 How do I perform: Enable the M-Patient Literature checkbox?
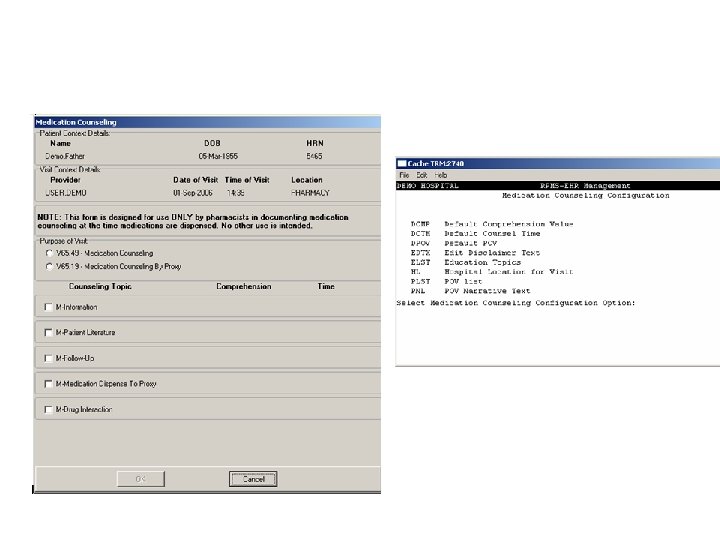pos(48,332)
